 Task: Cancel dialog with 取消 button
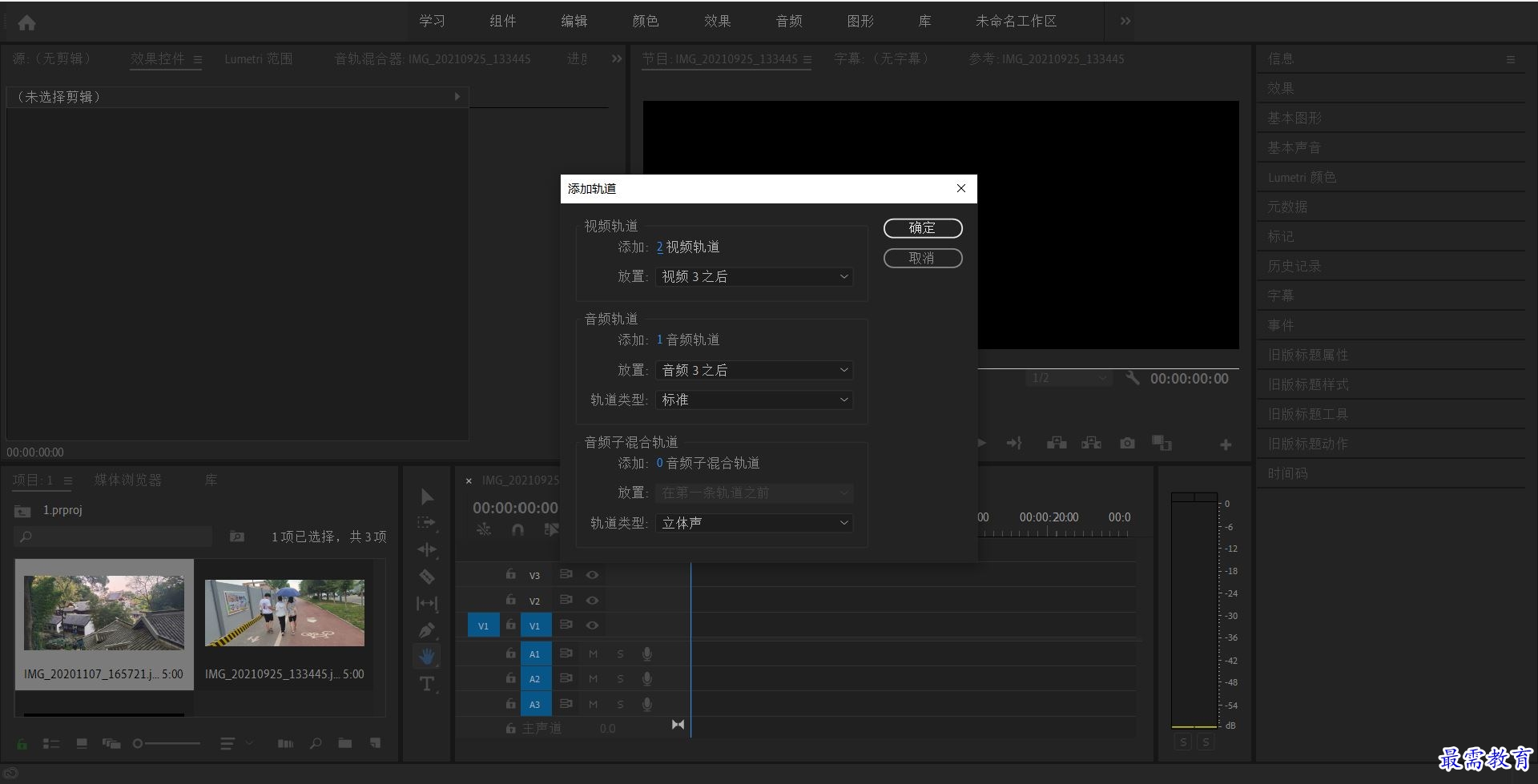(923, 258)
